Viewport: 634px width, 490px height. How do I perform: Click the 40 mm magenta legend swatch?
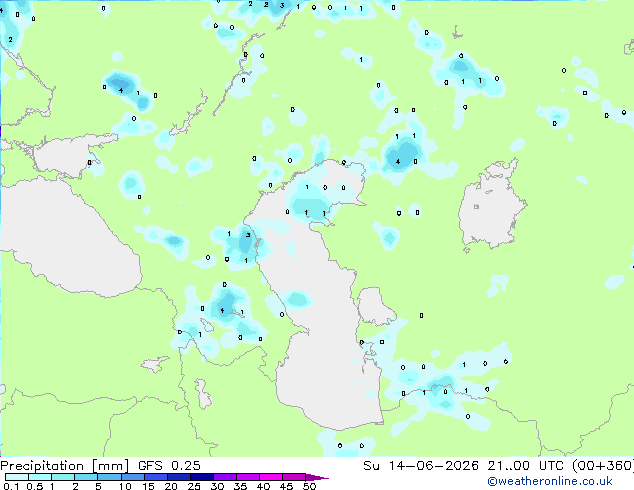click(271, 477)
